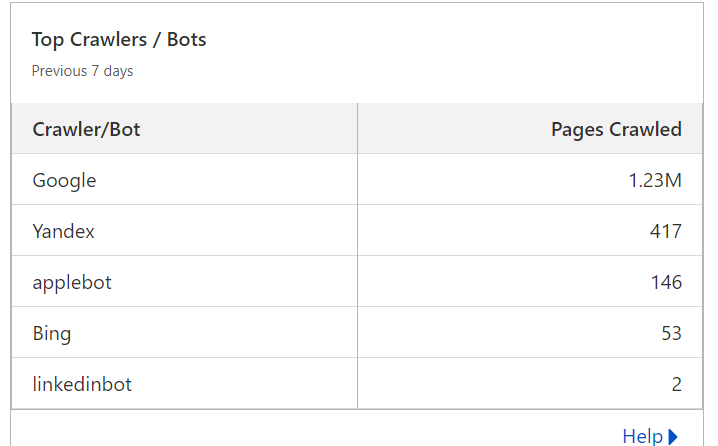Select the Yandex crawler entry
718x446 pixels.
(63, 231)
